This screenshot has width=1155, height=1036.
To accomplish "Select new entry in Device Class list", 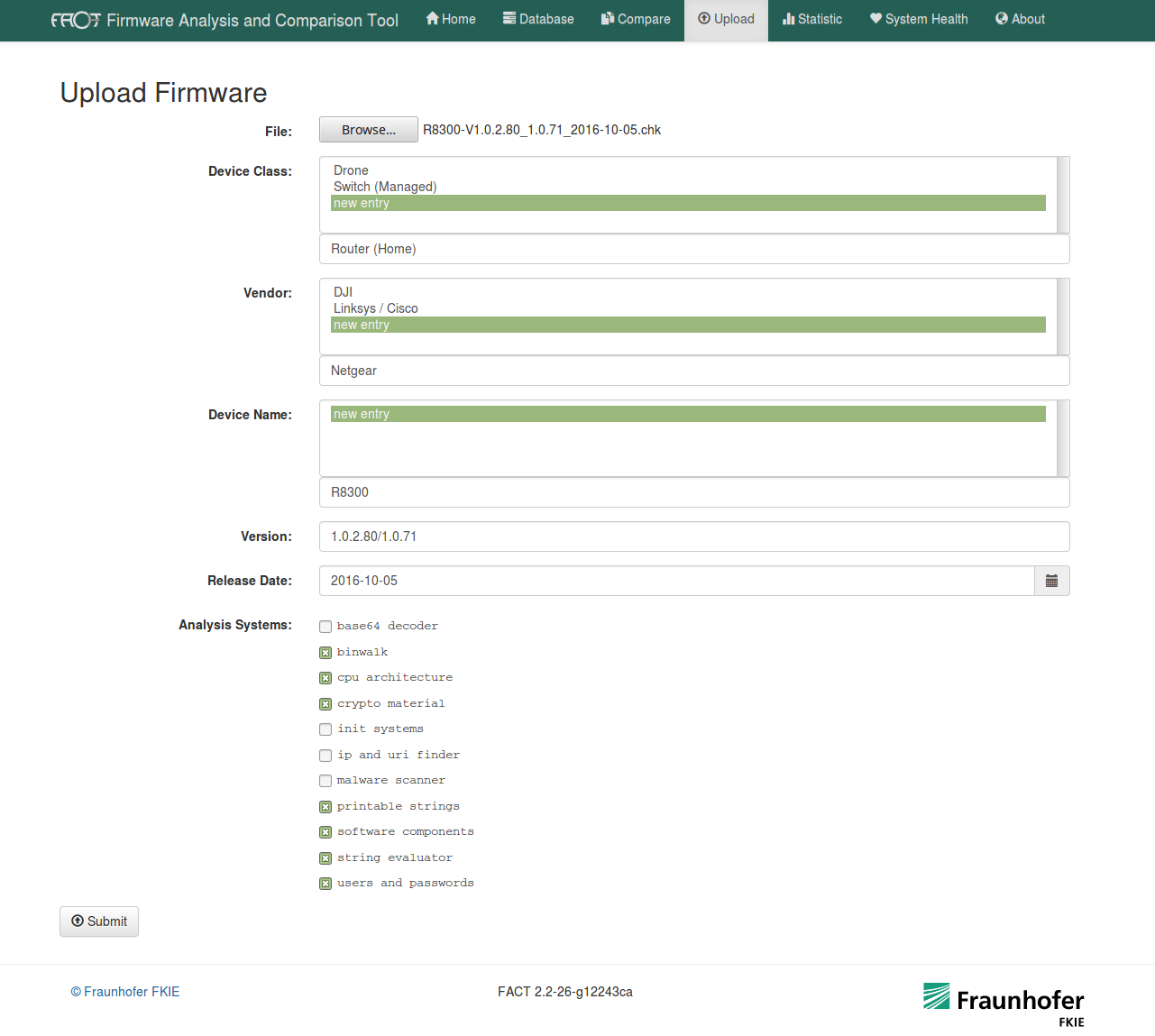I will tap(688, 203).
